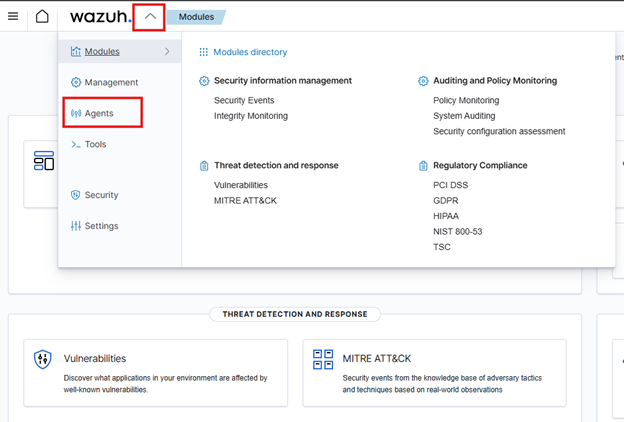This screenshot has height=422, width=624.
Task: Select THREAT DETECTION AND RESPONSE section label
Action: 295,315
